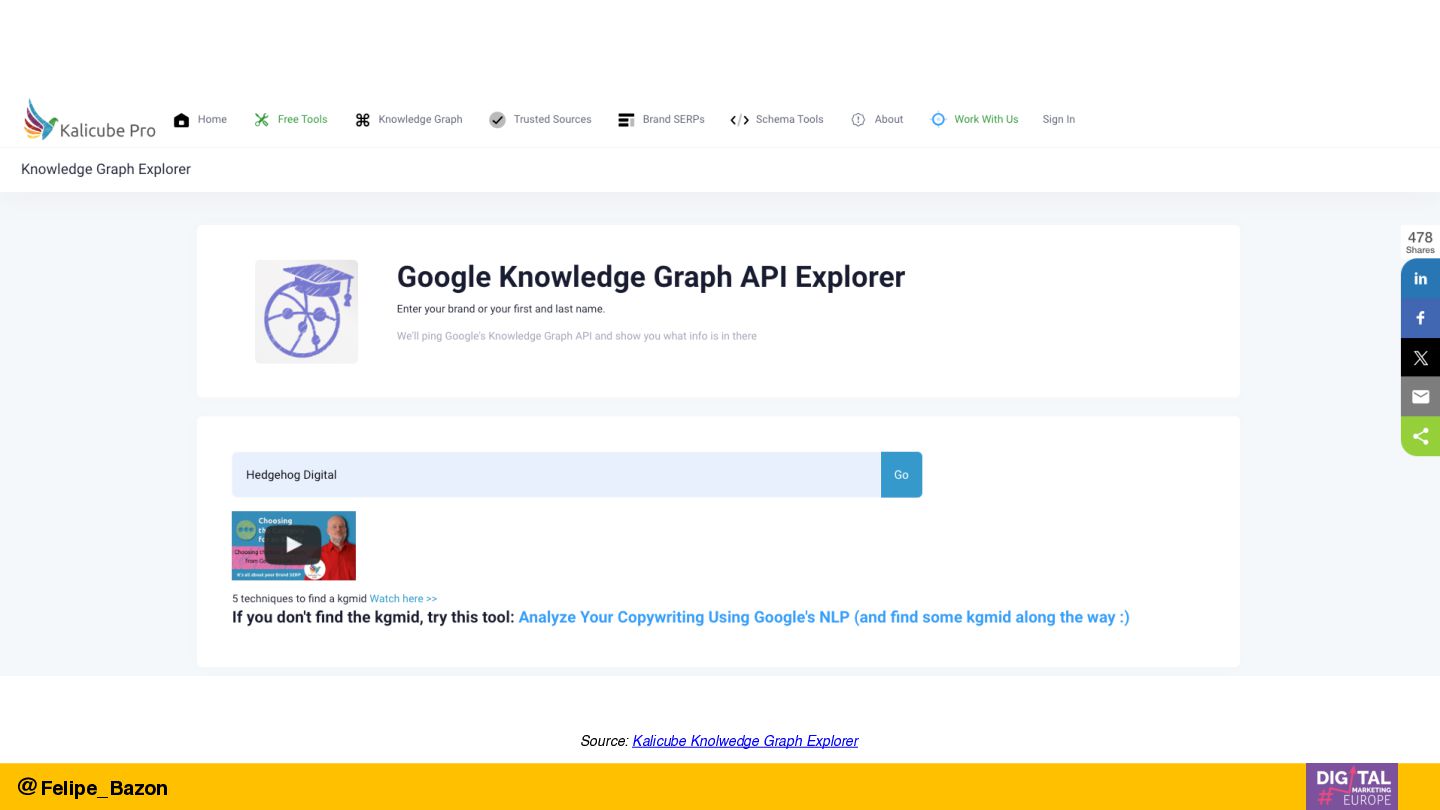The height and width of the screenshot is (810, 1440).
Task: Share on Facebook using the sidebar icon
Action: click(x=1420, y=318)
